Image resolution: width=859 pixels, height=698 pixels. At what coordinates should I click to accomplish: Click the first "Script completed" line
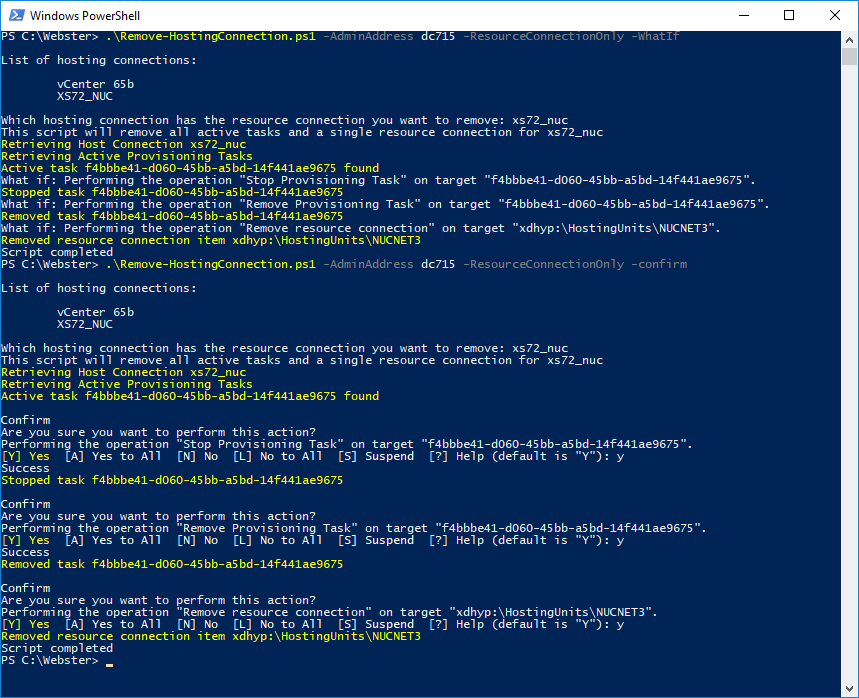(57, 252)
